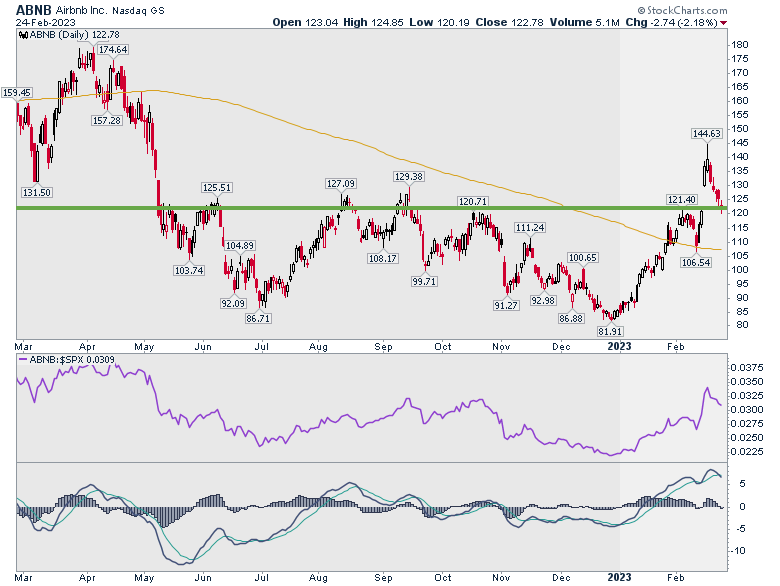Image resolution: width=780 pixels, height=586 pixels.
Task: Click the 108.17 price label
Action: pyautogui.click(x=383, y=258)
